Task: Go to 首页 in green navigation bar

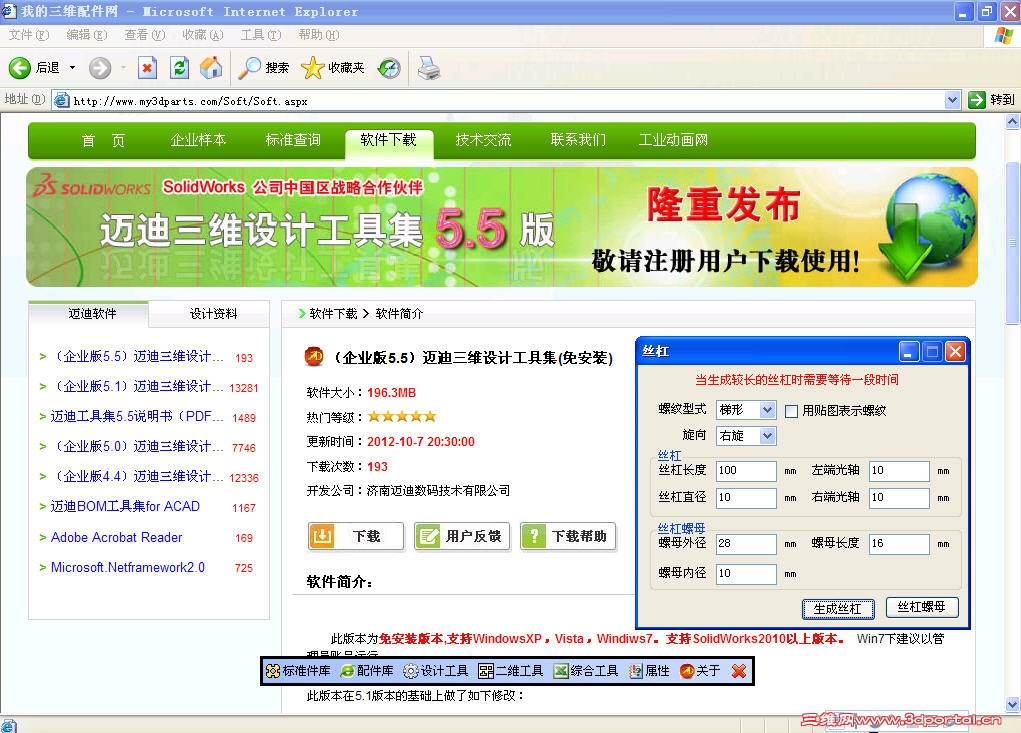Action: (103, 141)
